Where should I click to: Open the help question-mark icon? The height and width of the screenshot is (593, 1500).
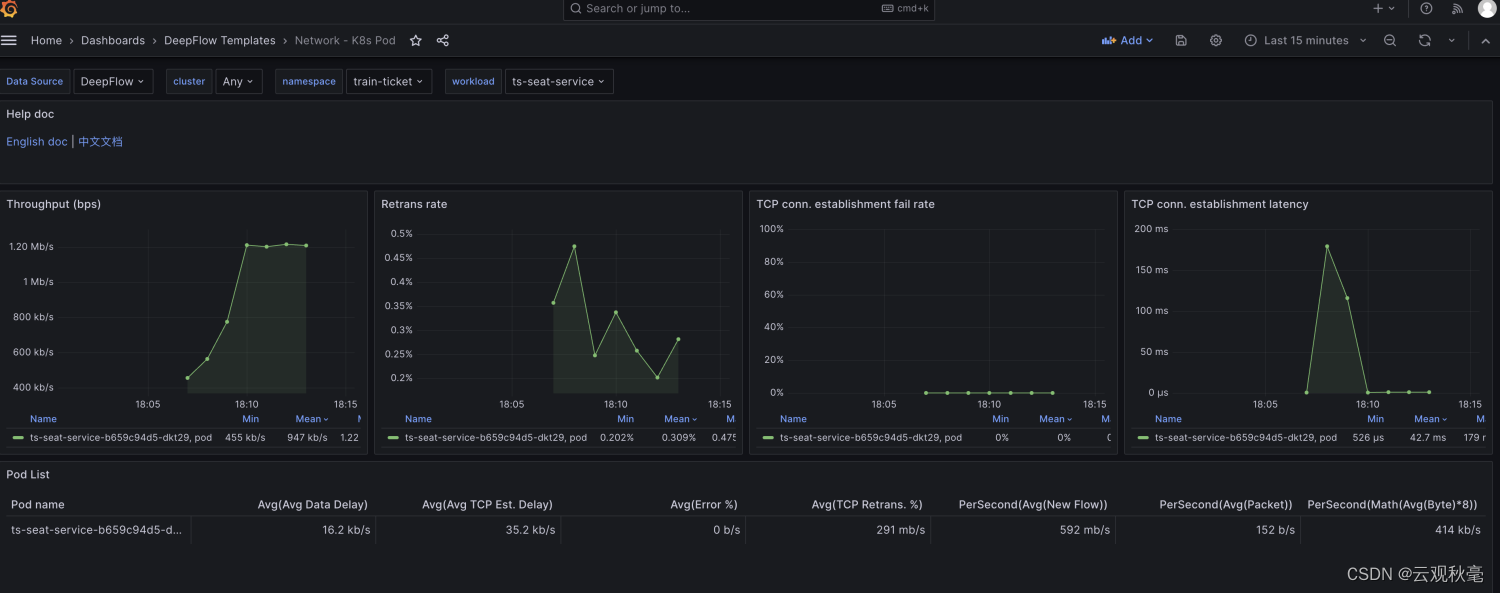[1427, 9]
